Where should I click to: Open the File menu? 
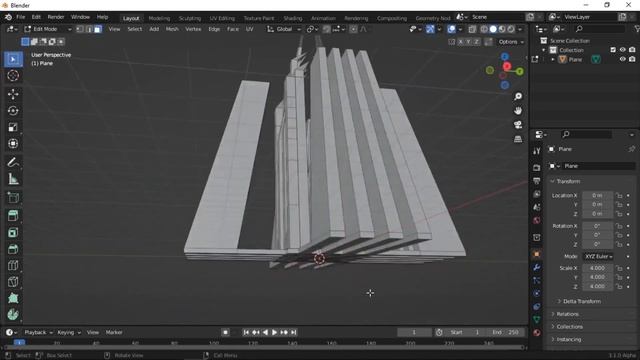(20, 17)
